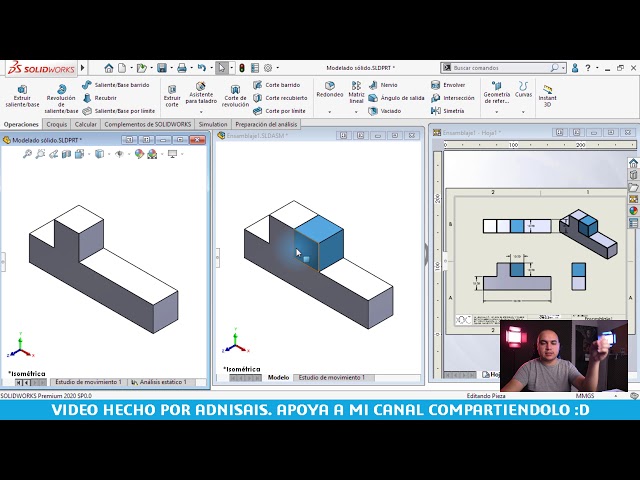Choose Saliente/Base barrido
Image resolution: width=640 pixels, height=480 pixels.
tap(116, 85)
